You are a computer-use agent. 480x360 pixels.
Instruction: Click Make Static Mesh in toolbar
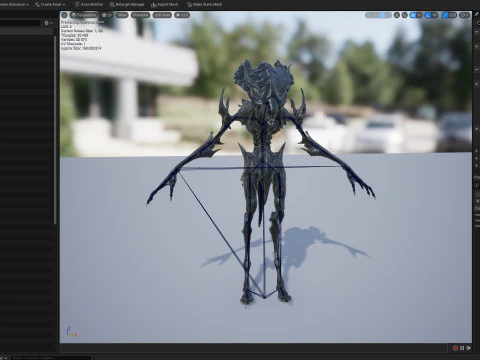click(205, 4)
